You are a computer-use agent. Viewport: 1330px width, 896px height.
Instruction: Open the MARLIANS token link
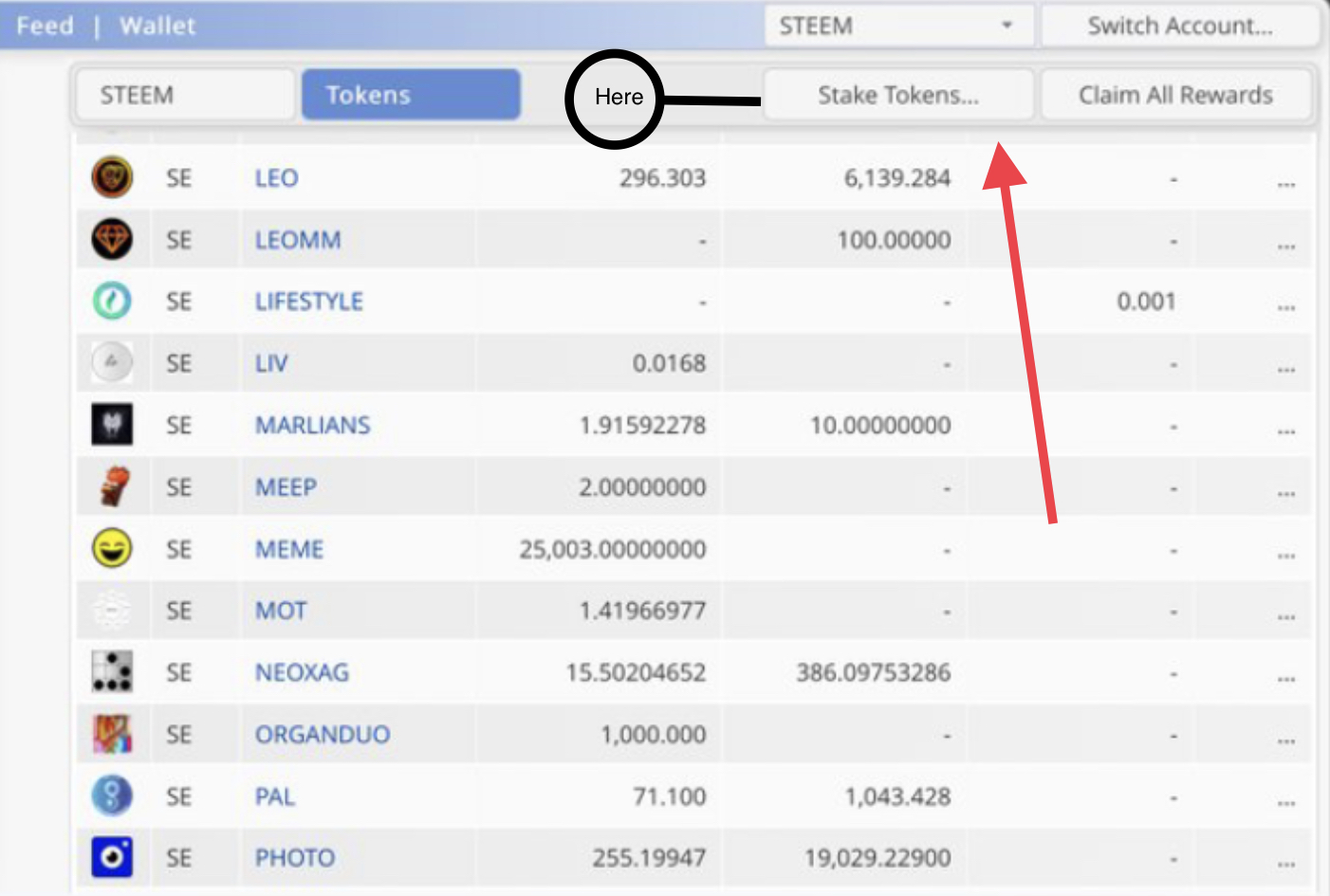click(x=312, y=425)
